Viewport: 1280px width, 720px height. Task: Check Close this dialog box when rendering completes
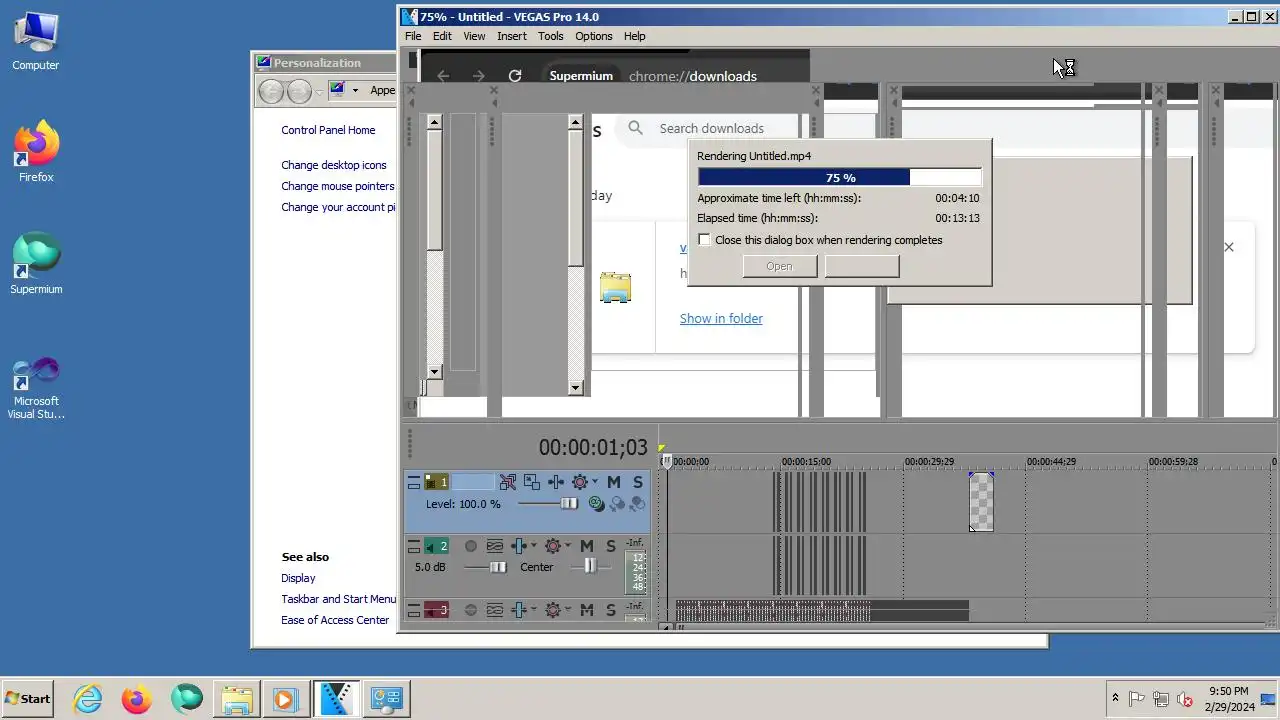point(705,240)
